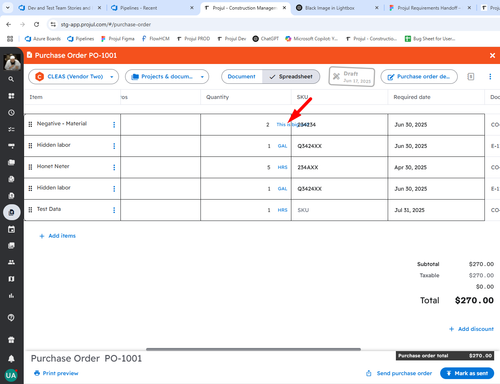Switch to Dev and Test Team Stories tab
The width and height of the screenshot is (500, 384).
point(59,8)
